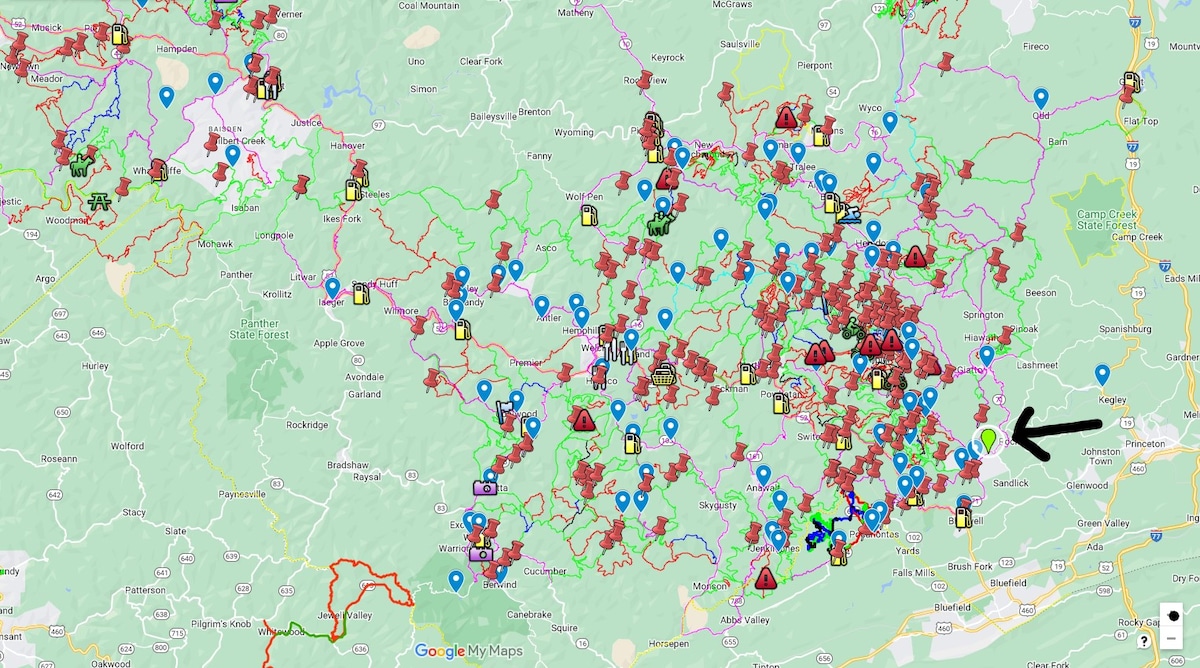Image resolution: width=1200 pixels, height=668 pixels.
Task: Open the gas pump marker near Wolf Pen
Action: pyautogui.click(x=589, y=214)
